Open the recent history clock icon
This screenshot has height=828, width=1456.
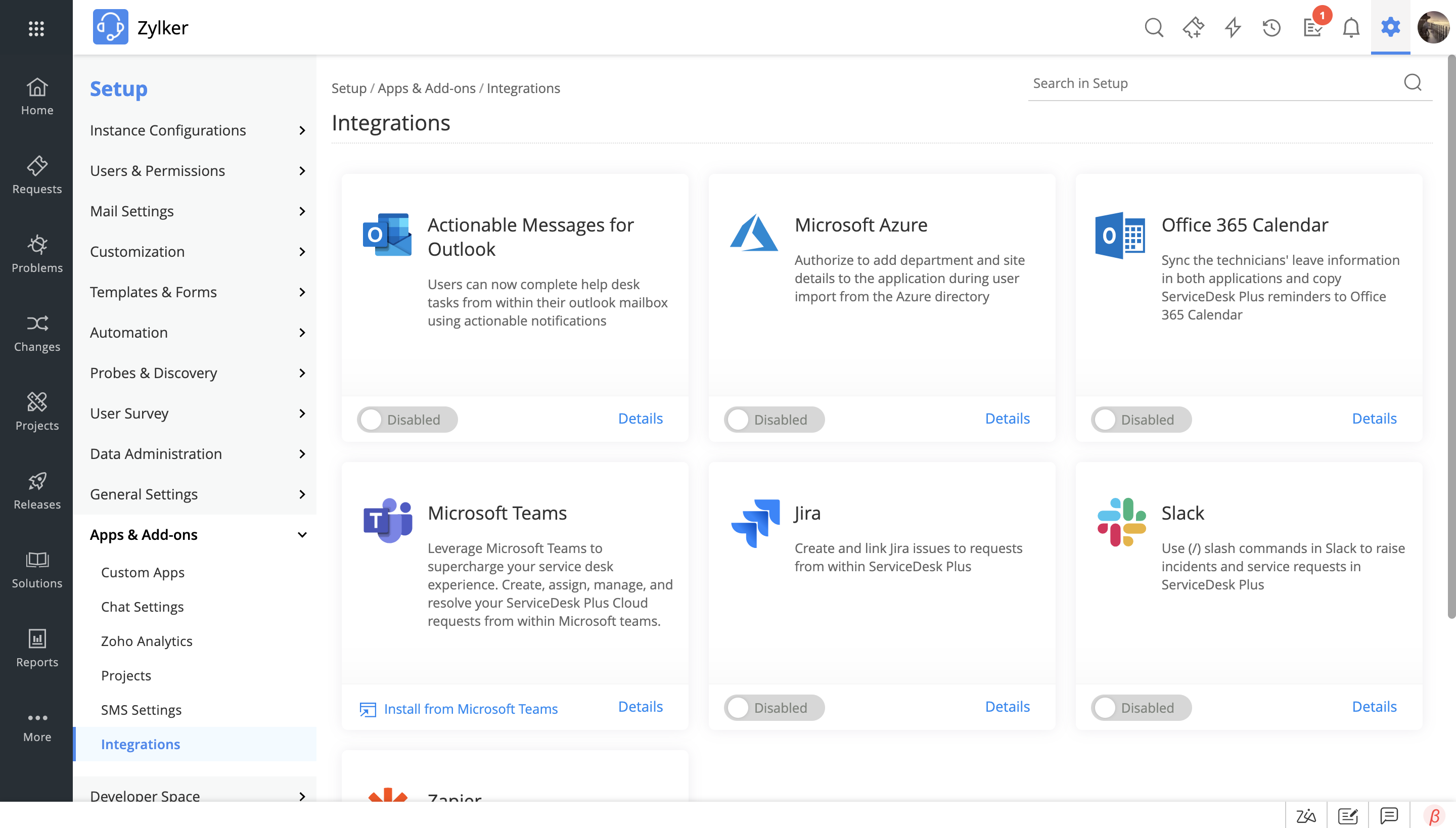point(1271,27)
